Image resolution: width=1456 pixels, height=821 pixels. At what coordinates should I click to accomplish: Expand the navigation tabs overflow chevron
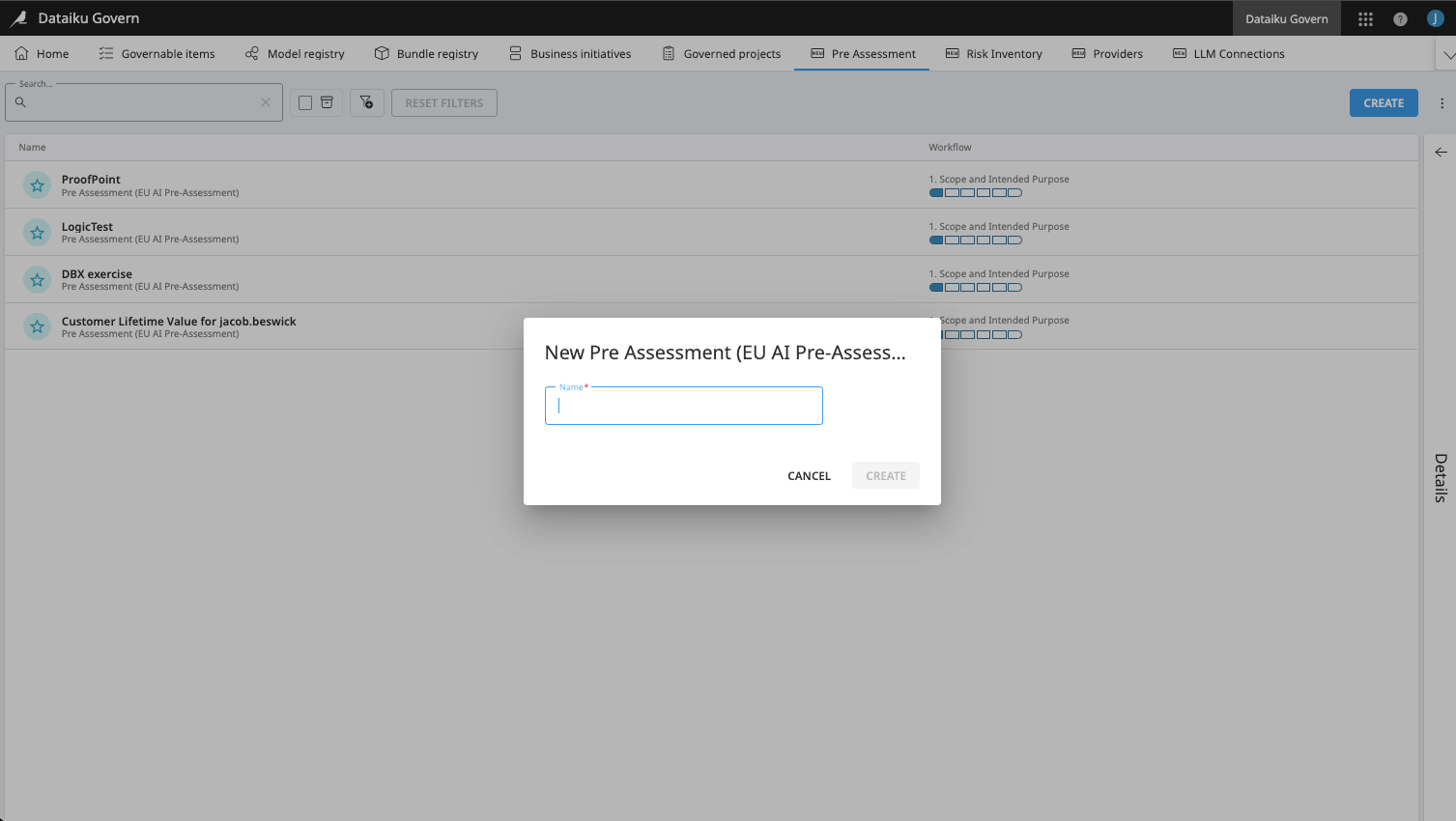tap(1447, 55)
